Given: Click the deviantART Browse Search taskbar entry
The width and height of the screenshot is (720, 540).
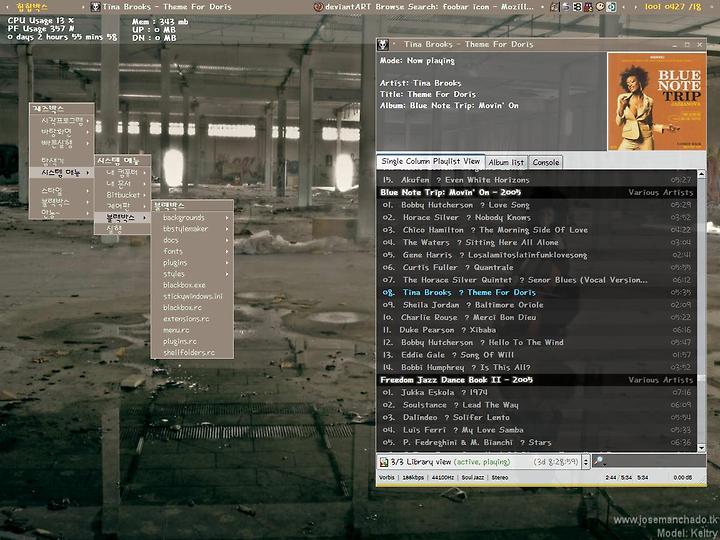Looking at the screenshot, I should point(424,7).
